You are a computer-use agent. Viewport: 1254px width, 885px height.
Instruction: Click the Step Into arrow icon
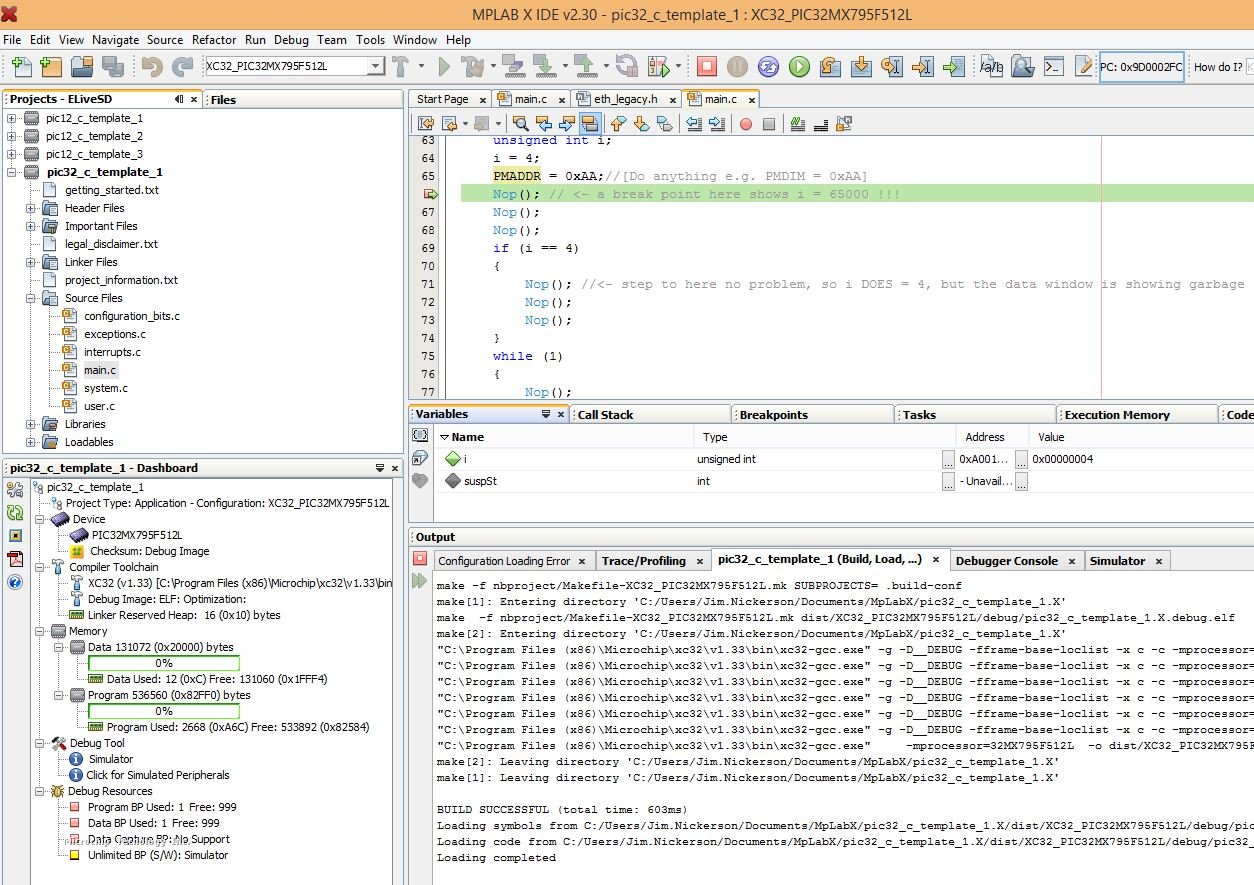[x=861, y=67]
